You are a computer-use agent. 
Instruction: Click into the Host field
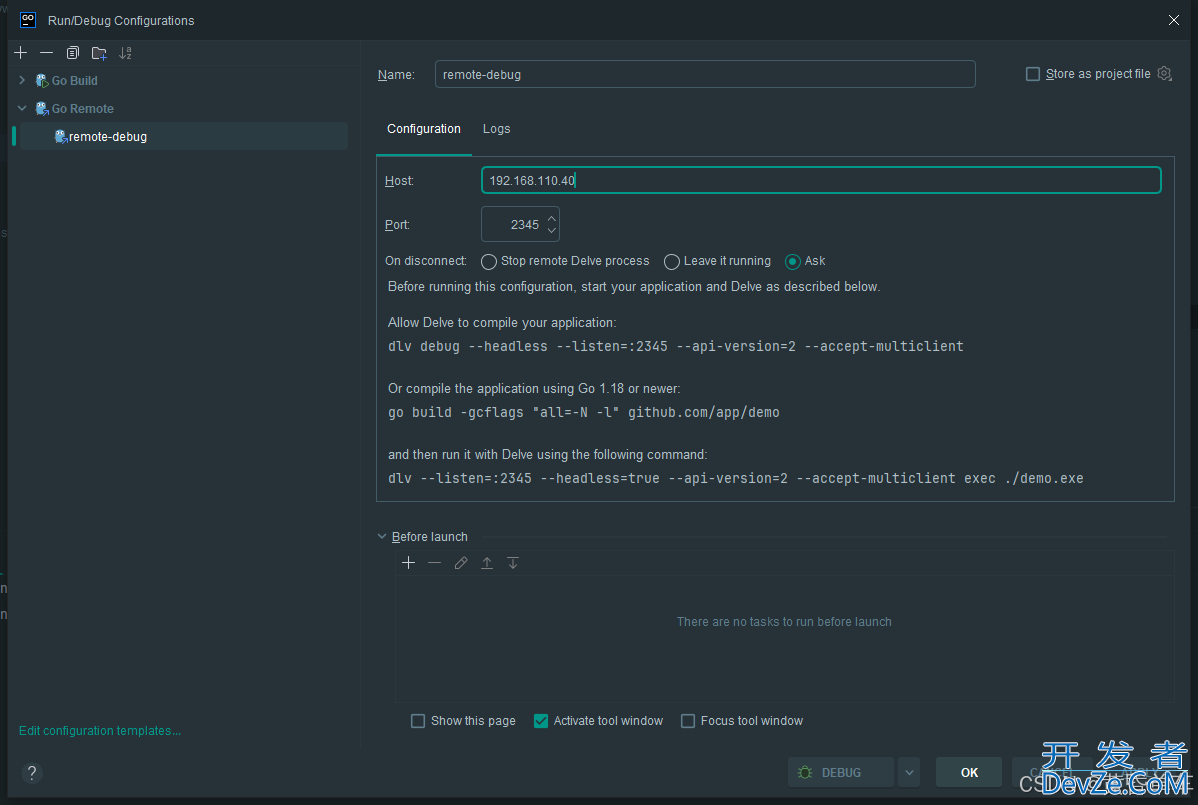pos(821,180)
